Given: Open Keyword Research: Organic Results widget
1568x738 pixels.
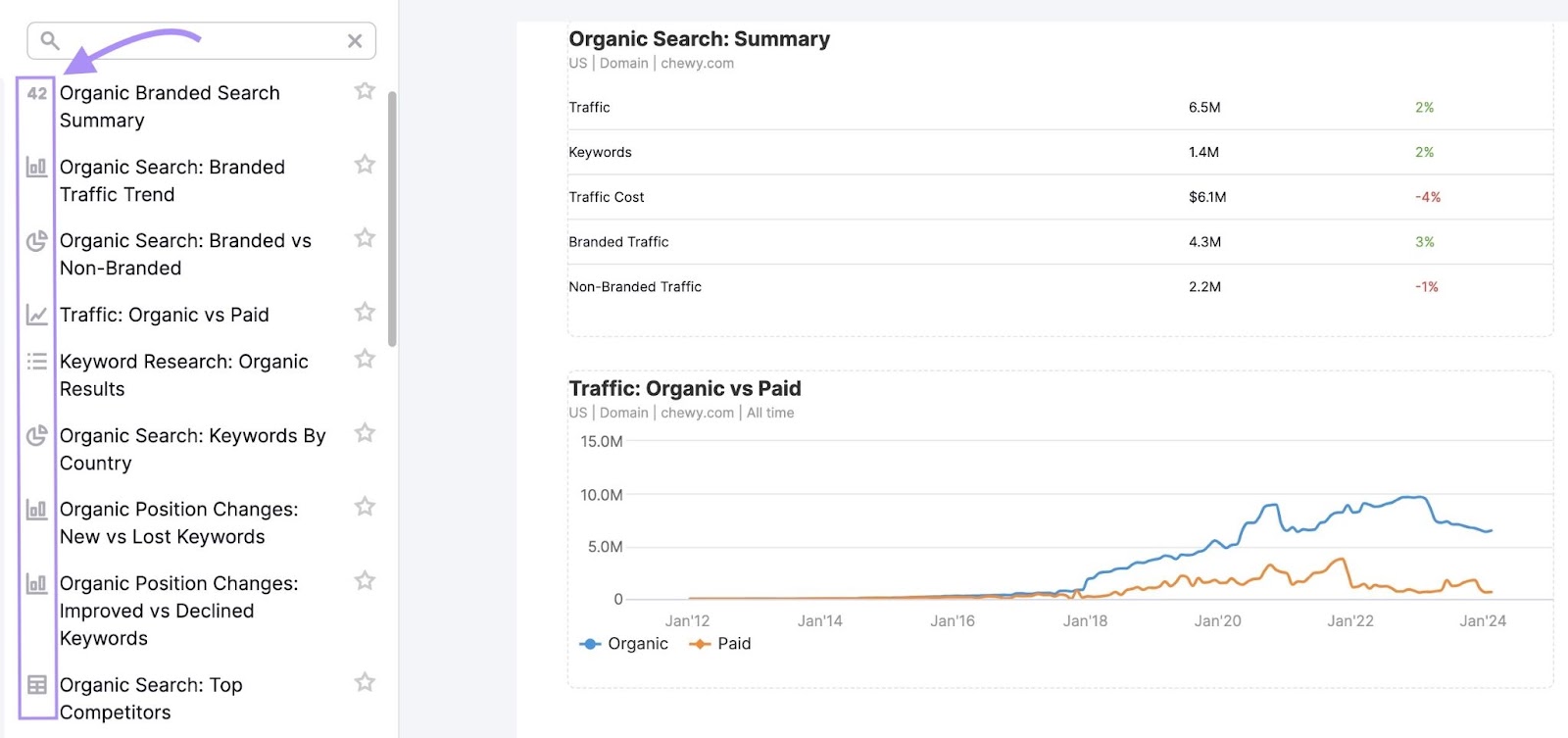Looking at the screenshot, I should pyautogui.click(x=184, y=374).
